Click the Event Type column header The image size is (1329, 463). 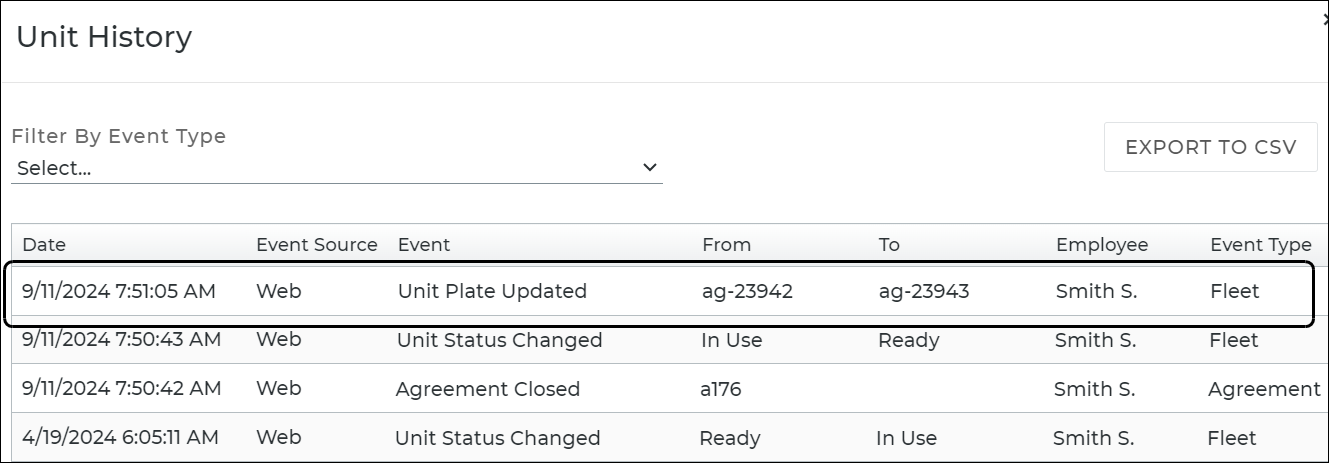pyautogui.click(x=1260, y=245)
